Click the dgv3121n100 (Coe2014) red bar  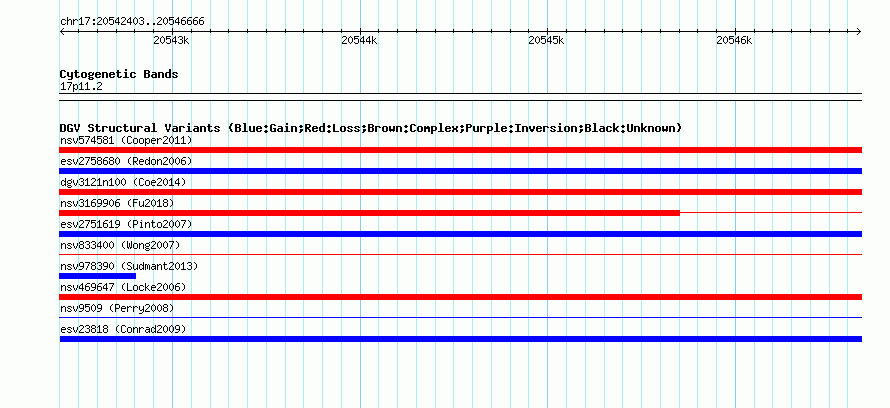tap(460, 192)
